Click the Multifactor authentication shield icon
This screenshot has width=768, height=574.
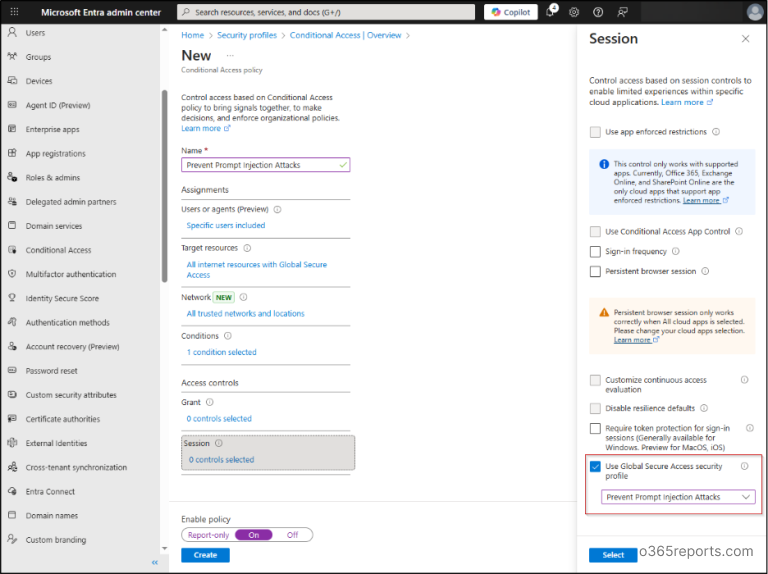[12, 274]
